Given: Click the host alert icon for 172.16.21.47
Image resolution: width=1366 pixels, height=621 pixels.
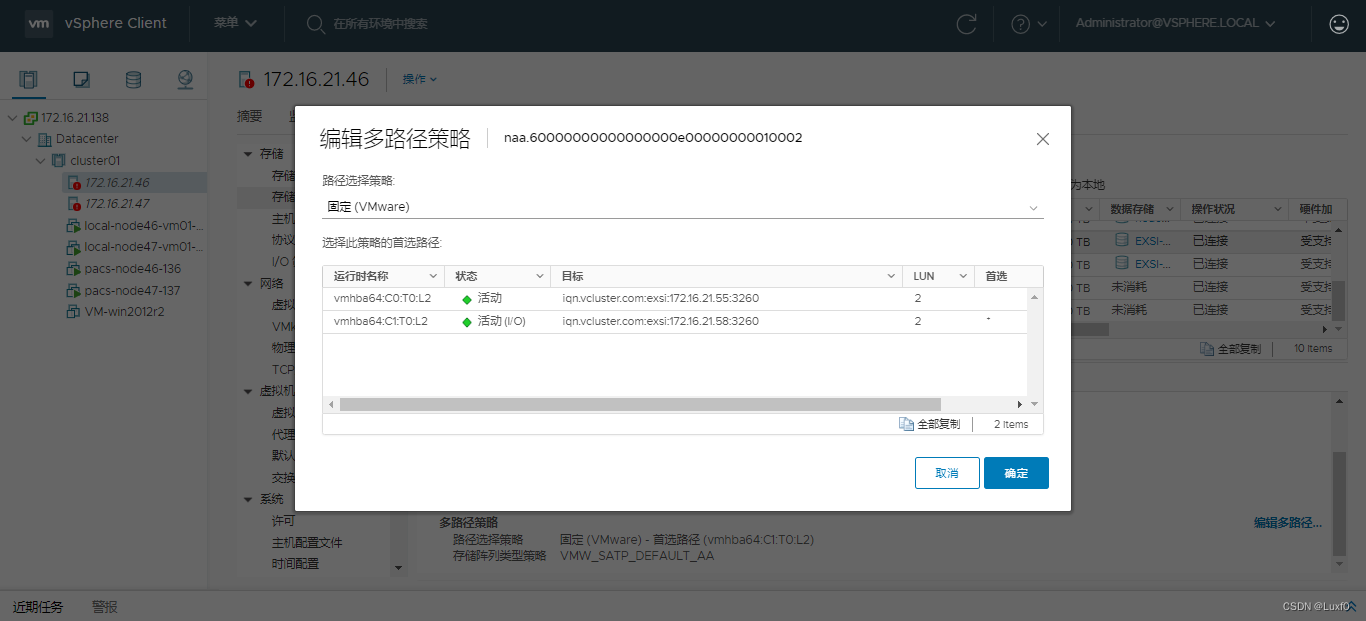Looking at the screenshot, I should 74,204.
